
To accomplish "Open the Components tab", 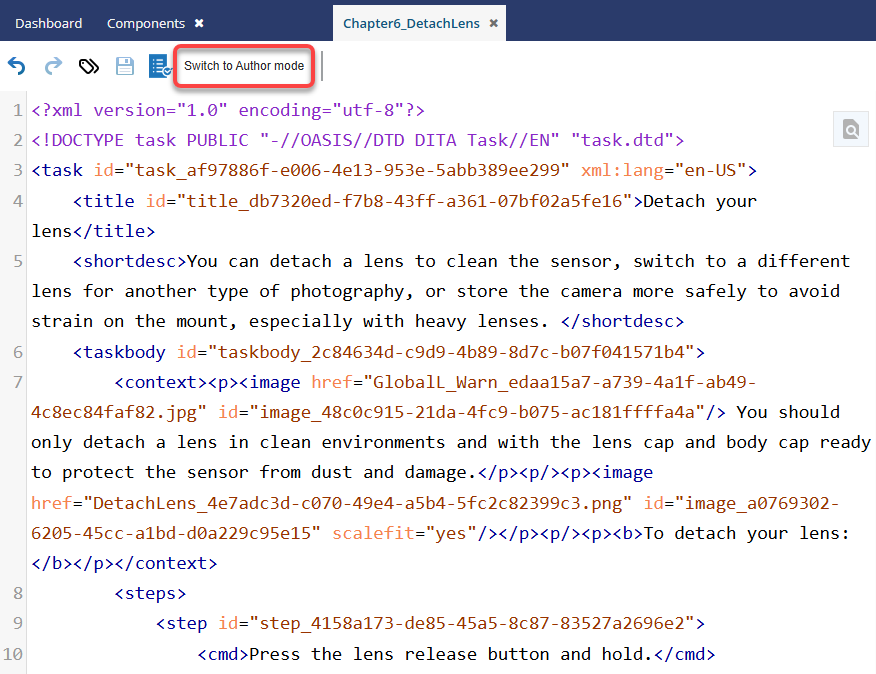I will pos(146,23).
